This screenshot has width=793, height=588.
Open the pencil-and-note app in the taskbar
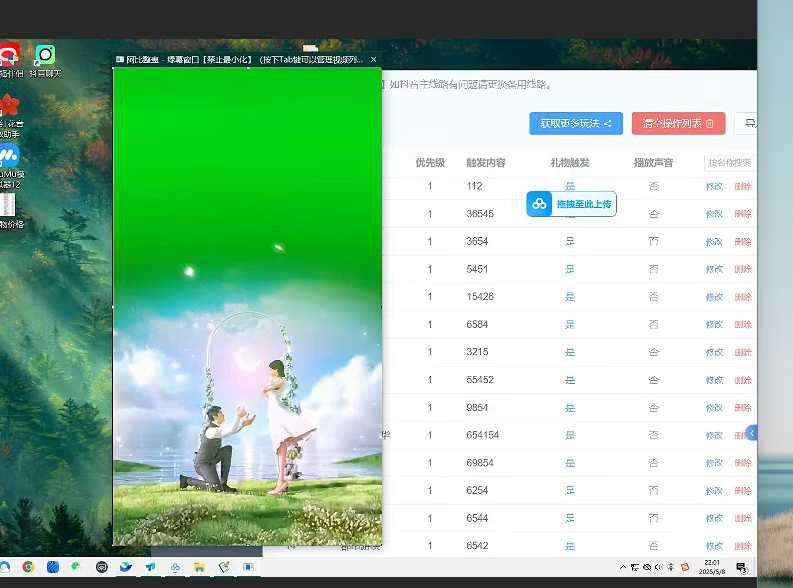click(x=224, y=567)
